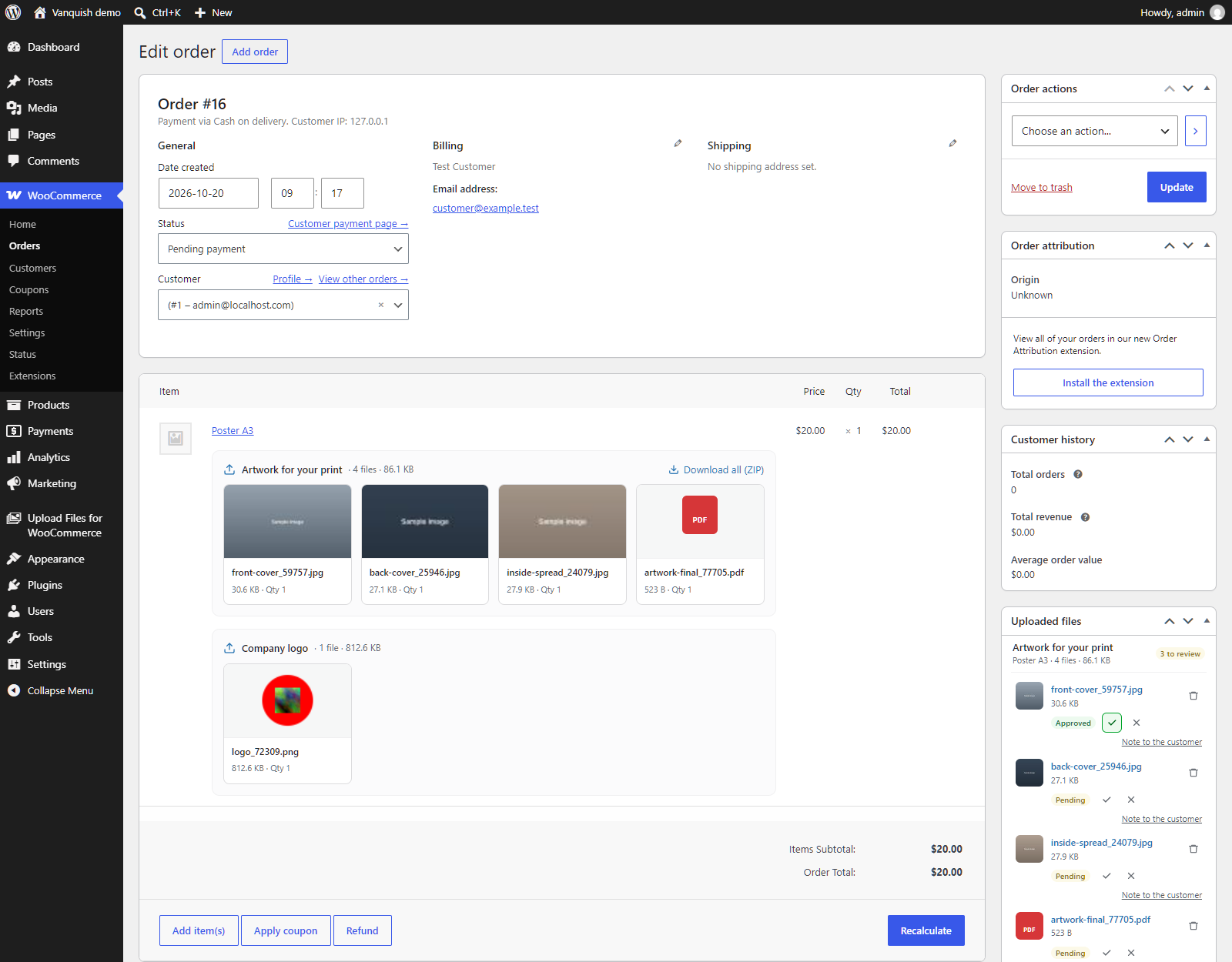Collapse the Order actions panel

1207,89
